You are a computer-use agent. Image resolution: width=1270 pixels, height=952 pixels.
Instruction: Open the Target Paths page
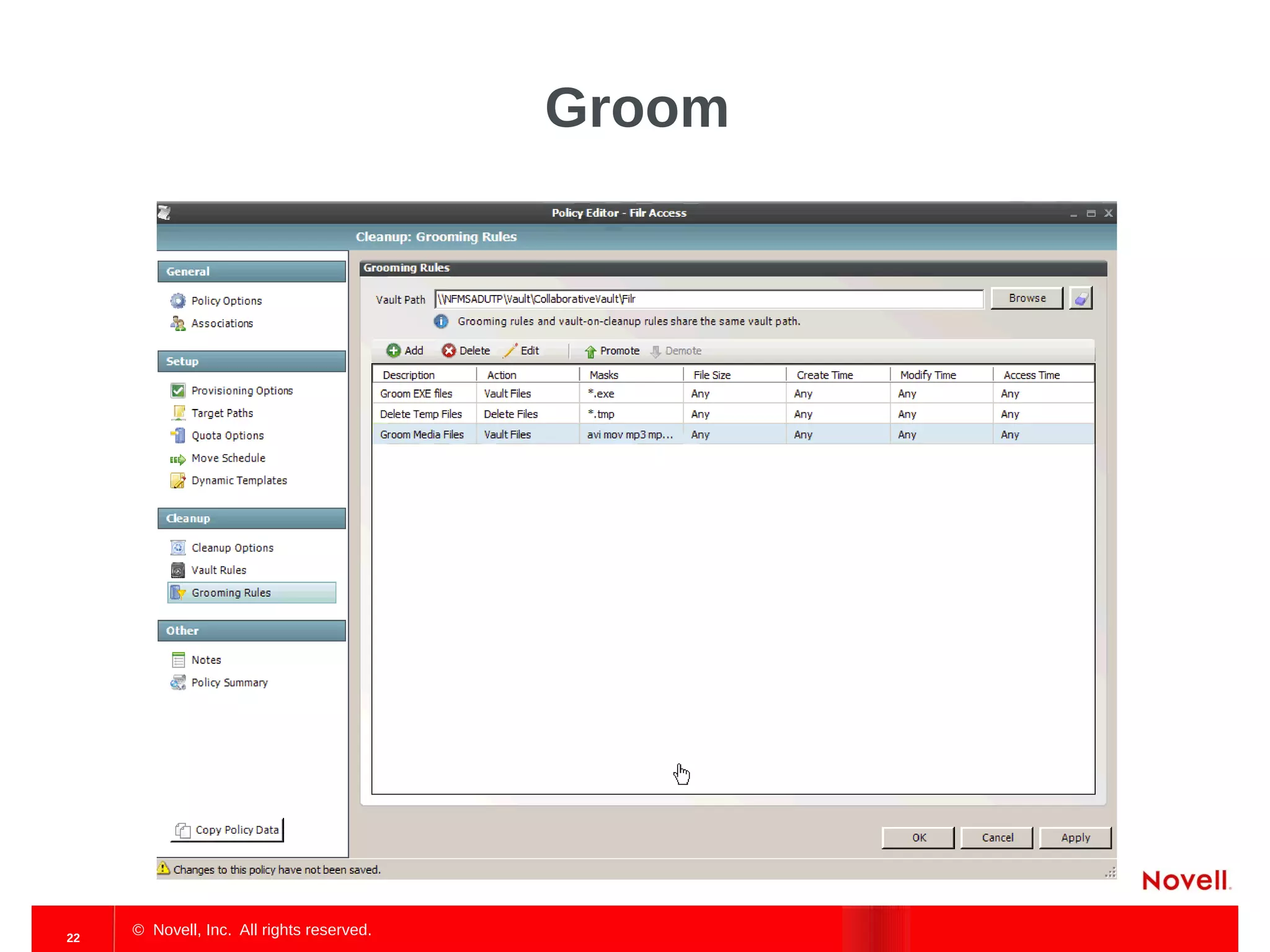tap(221, 413)
